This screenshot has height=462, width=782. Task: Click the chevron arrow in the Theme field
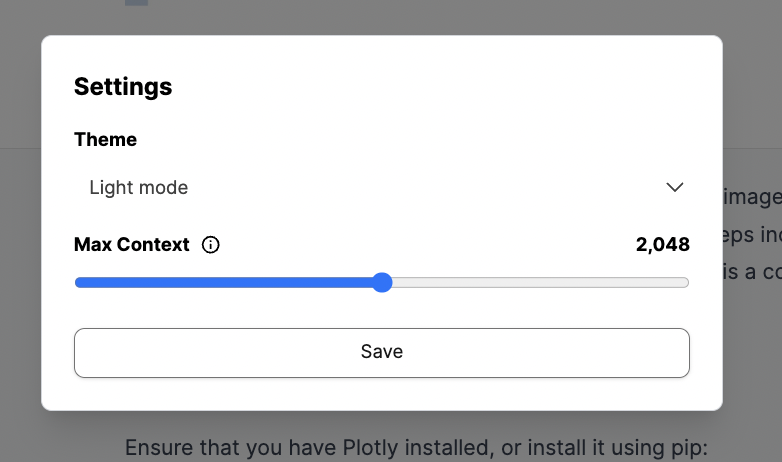pos(675,187)
